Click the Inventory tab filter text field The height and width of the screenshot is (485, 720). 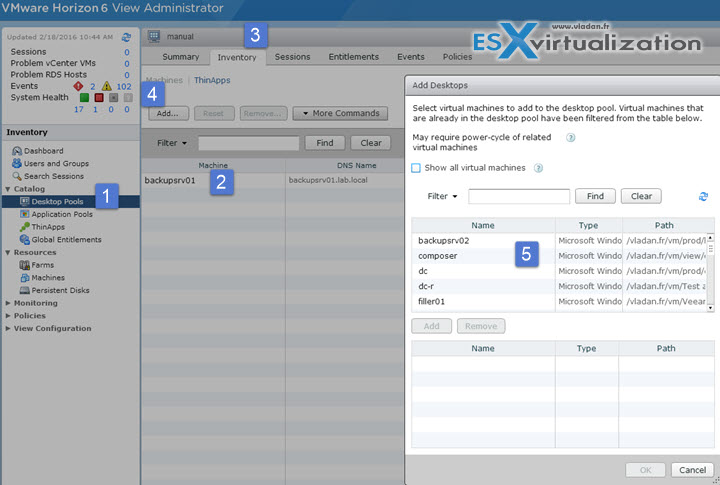pos(248,143)
